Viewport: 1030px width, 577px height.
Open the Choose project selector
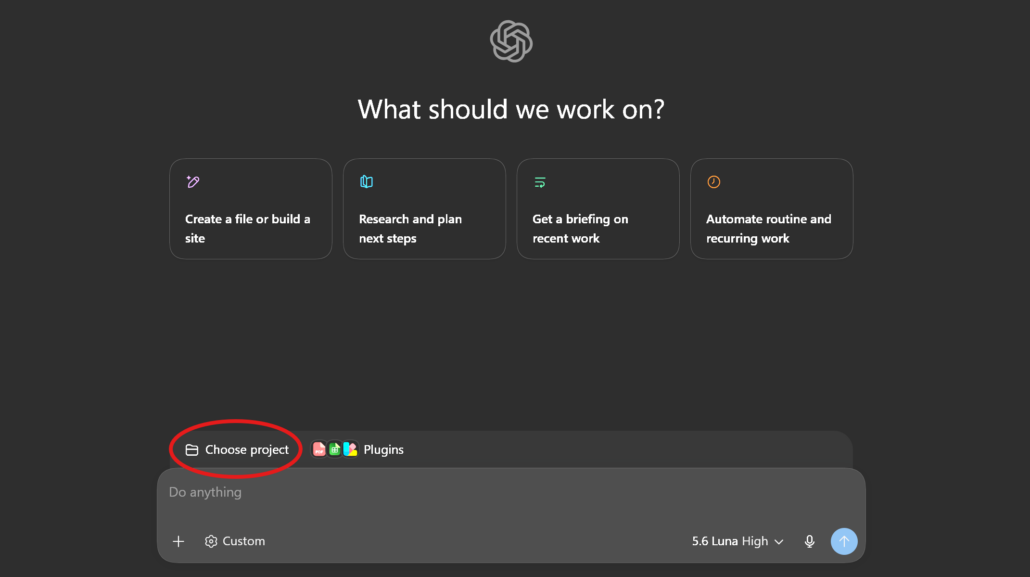click(237, 450)
